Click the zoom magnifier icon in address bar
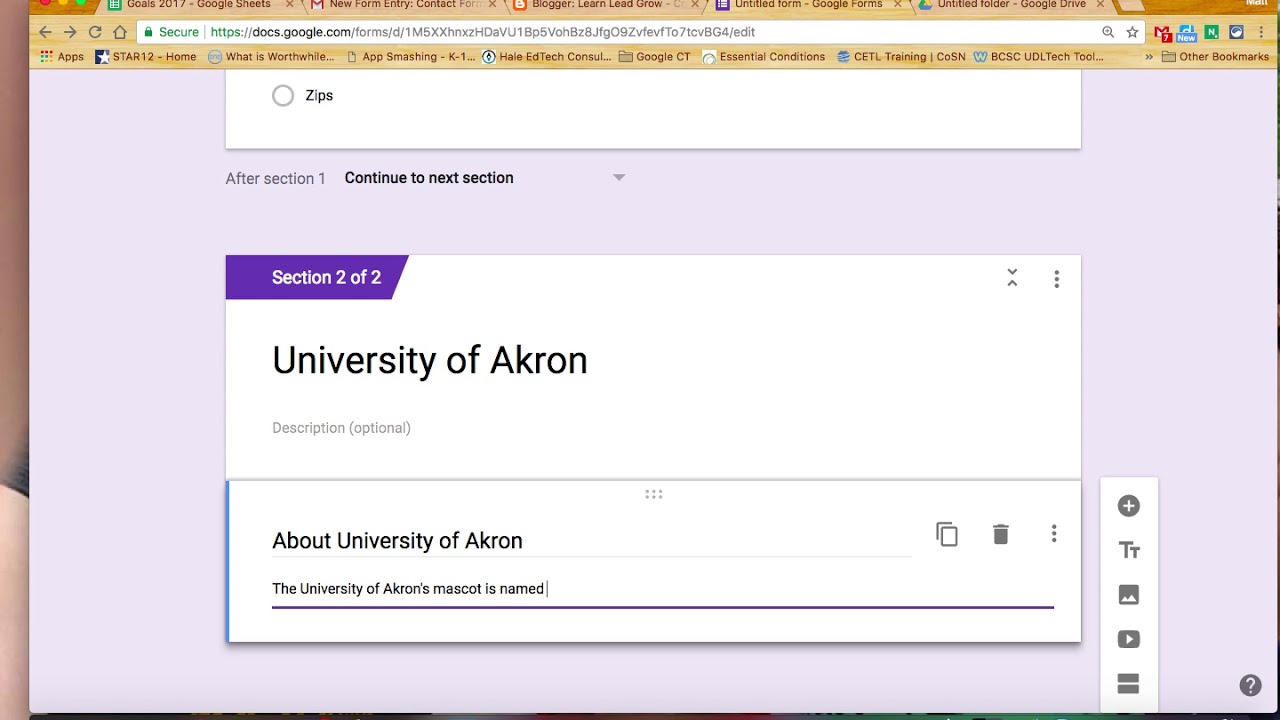Screen dimensions: 1280x720 (1108, 32)
